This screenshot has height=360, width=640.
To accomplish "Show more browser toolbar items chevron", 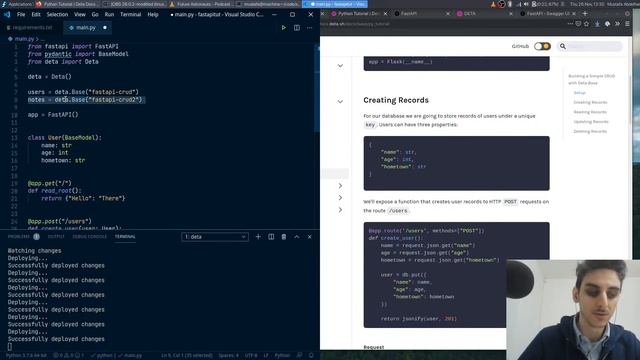I will [x=617, y=24].
